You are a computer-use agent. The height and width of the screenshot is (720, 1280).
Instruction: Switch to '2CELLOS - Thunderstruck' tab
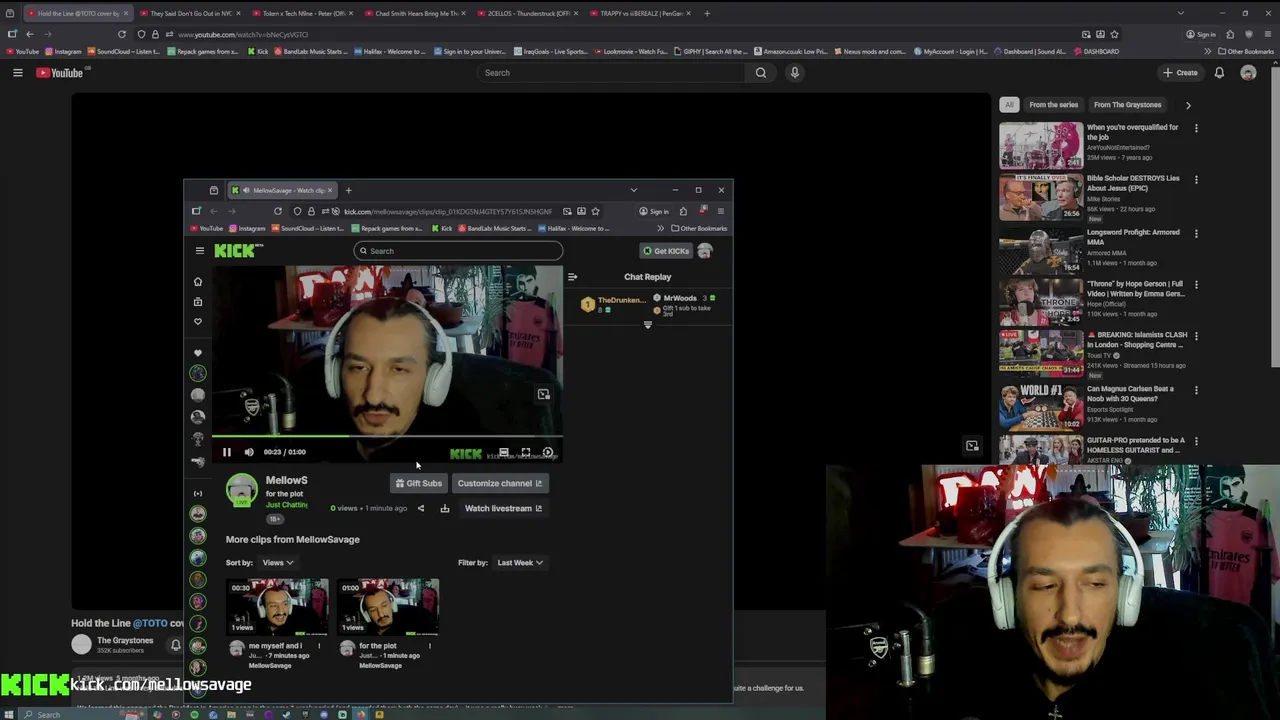(x=527, y=14)
